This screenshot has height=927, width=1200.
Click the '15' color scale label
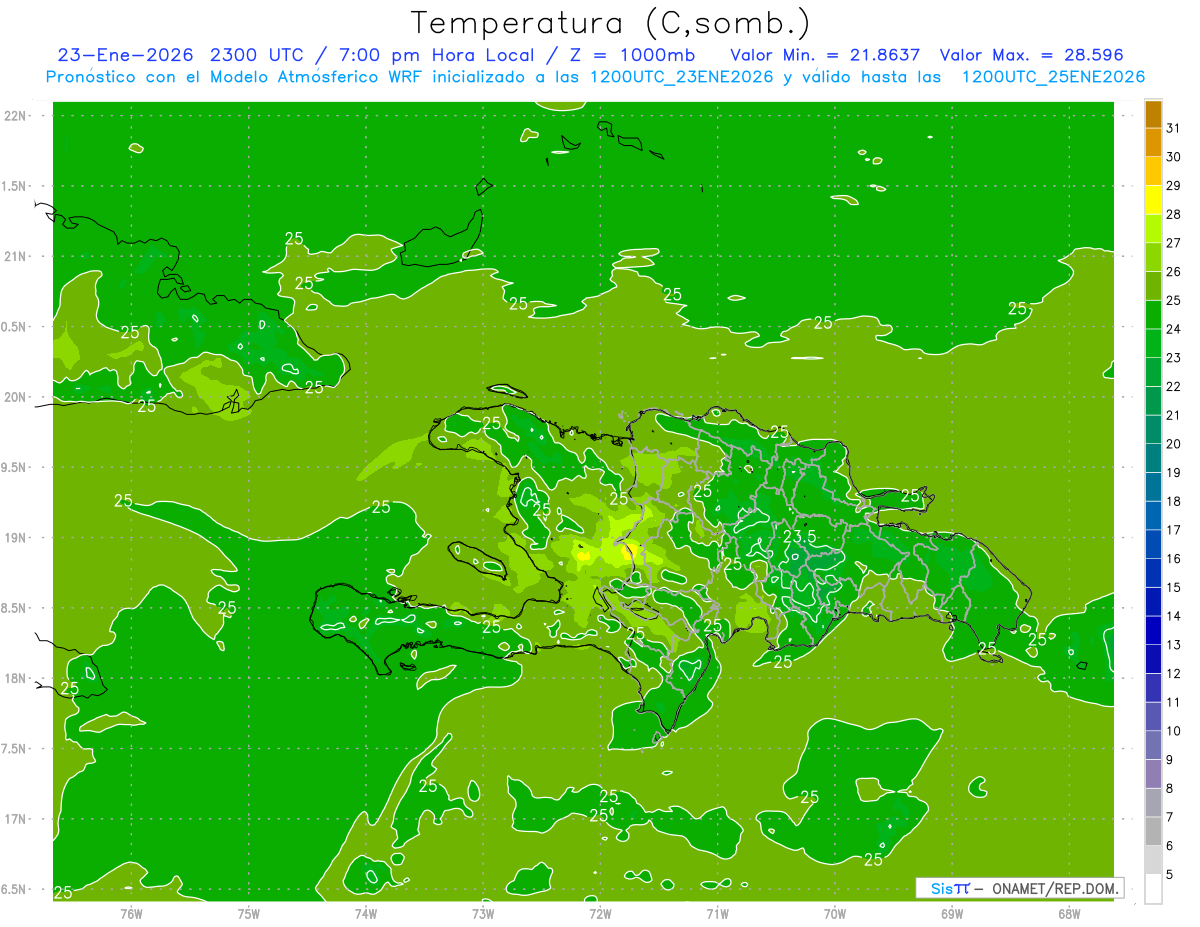[x=1174, y=587]
